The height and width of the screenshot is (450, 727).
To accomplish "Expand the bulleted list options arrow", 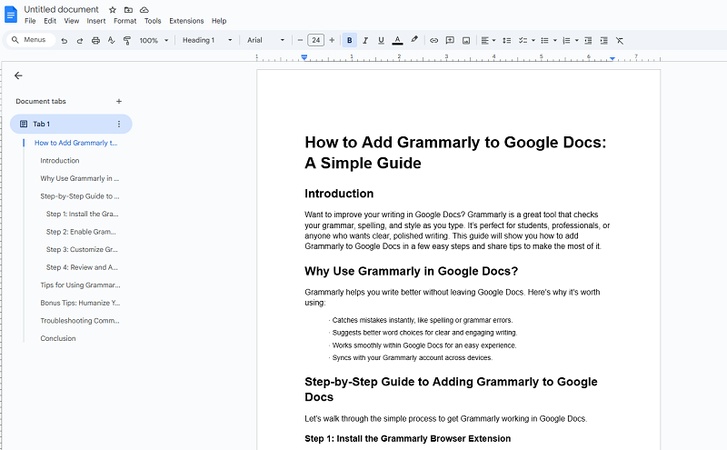I will (555, 41).
